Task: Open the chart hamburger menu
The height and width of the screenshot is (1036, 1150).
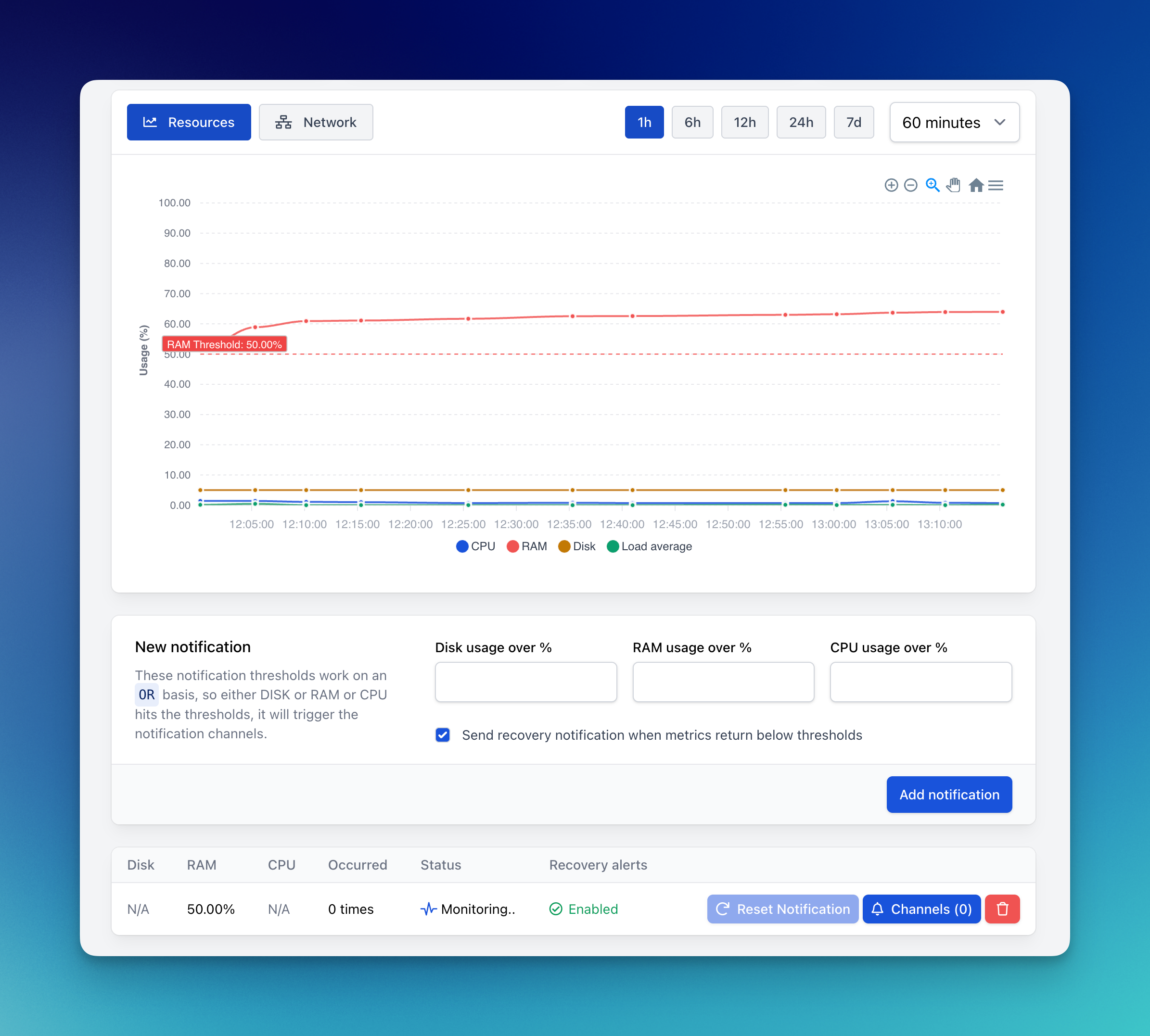Action: click(996, 185)
